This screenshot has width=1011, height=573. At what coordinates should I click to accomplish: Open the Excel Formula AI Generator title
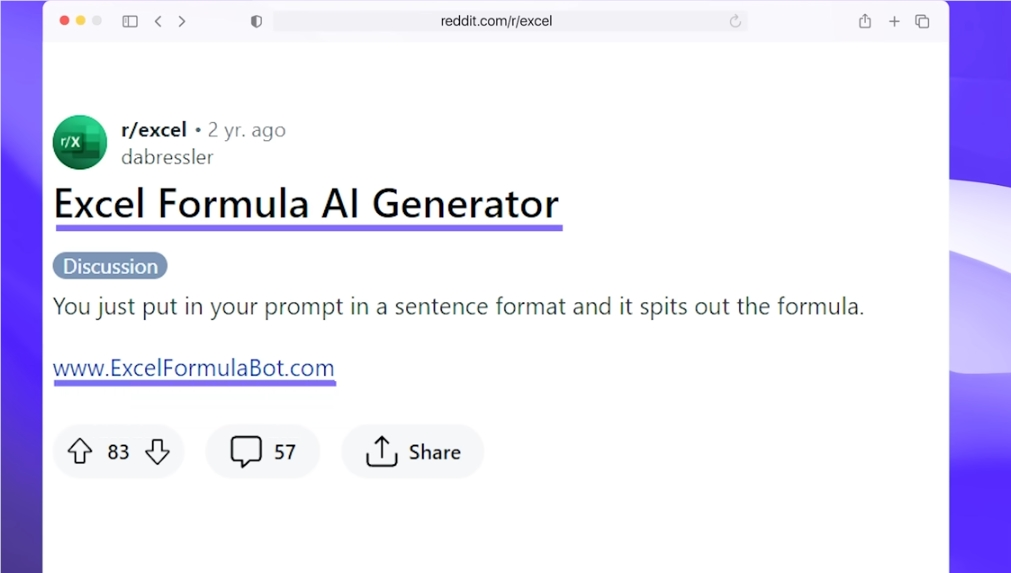(x=306, y=204)
